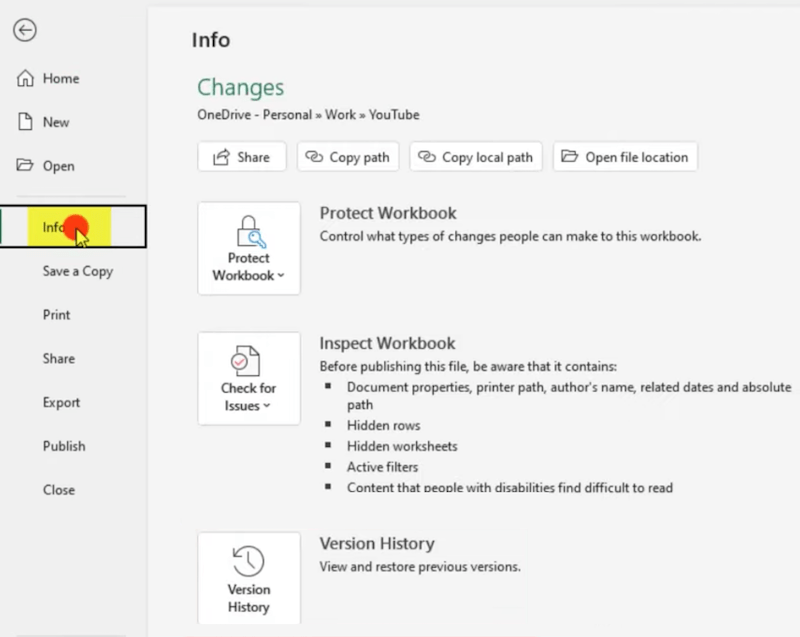The image size is (800, 637).
Task: Click the Protect Workbook heading text
Action: click(x=388, y=213)
